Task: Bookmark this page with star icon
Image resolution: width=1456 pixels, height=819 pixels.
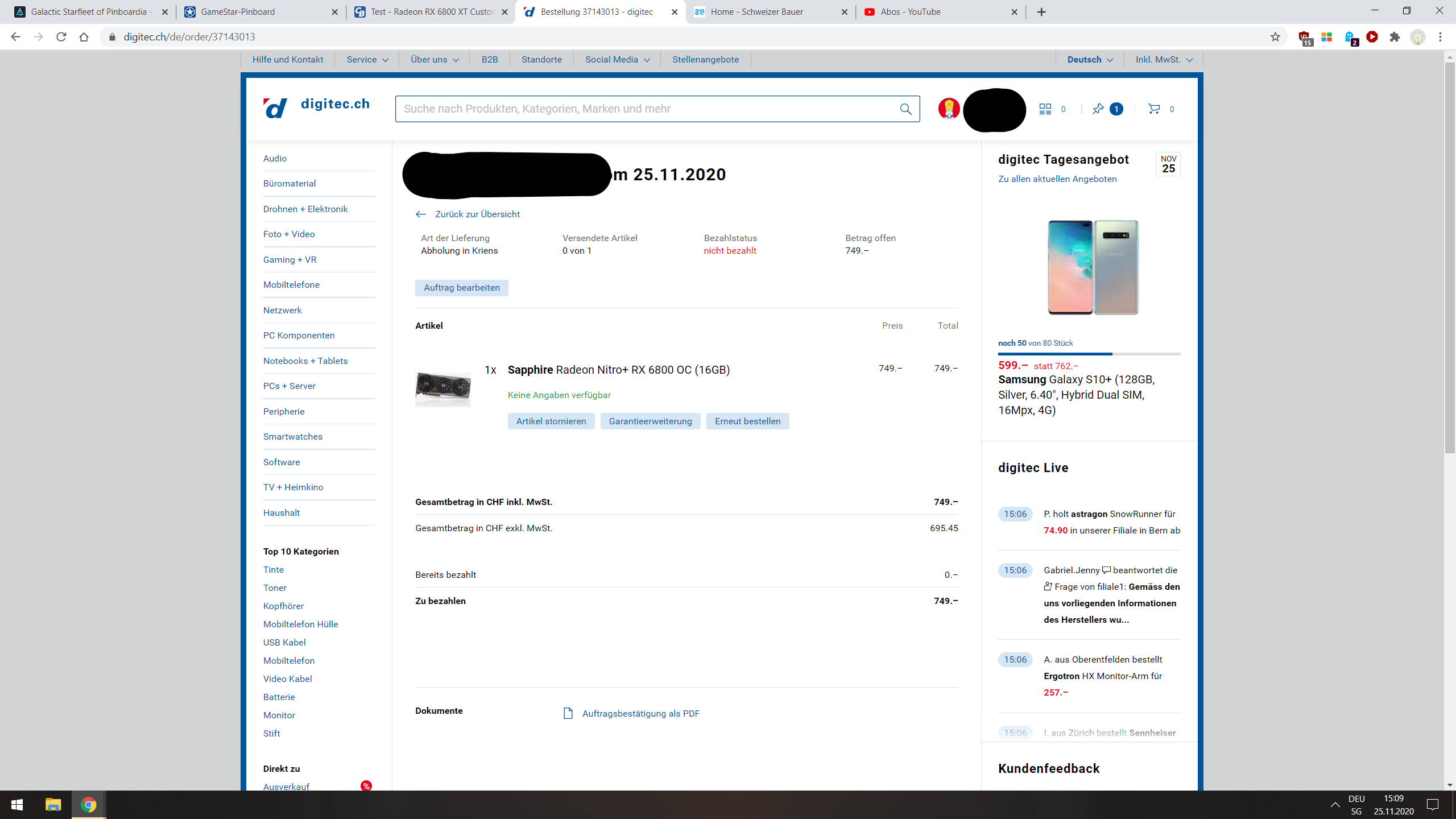Action: (x=1275, y=37)
